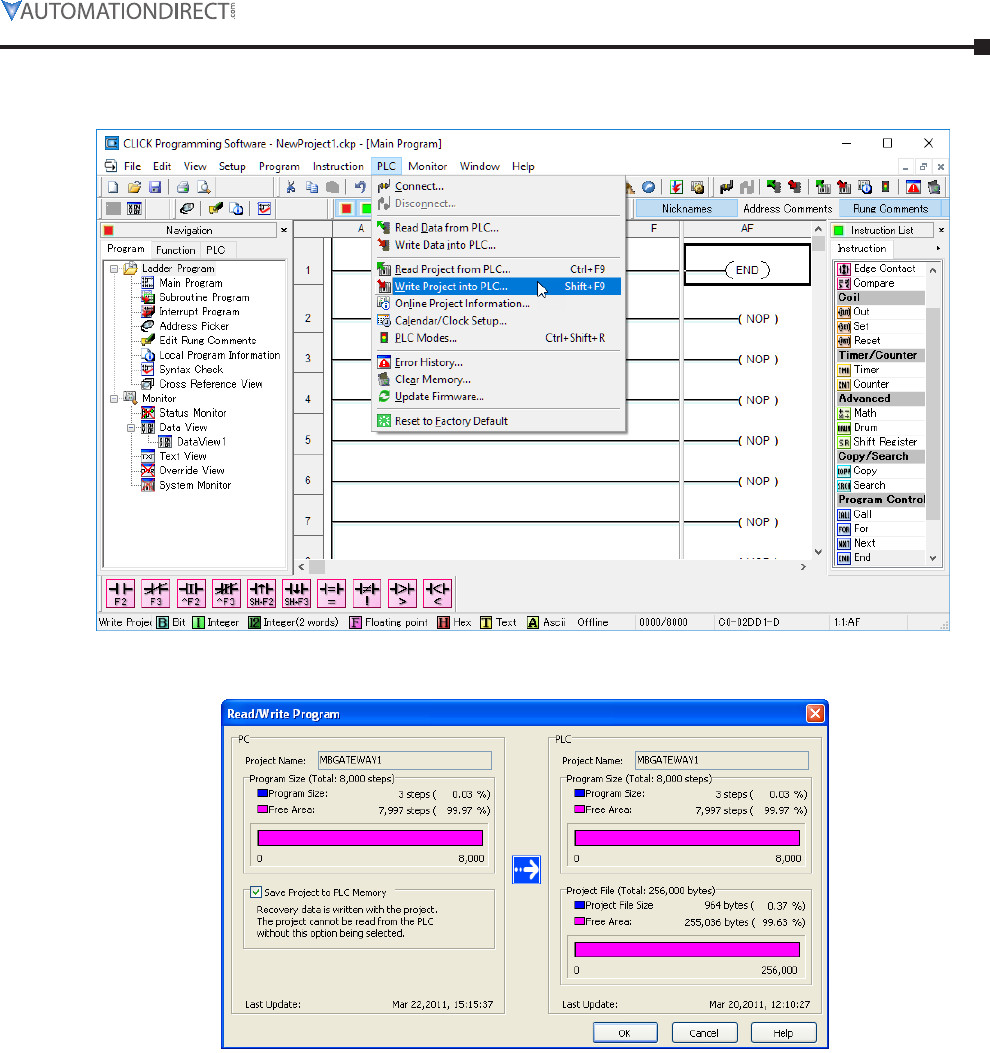Click the ladder editor scroll-up arrow
The height and width of the screenshot is (1053, 990).
pos(818,229)
